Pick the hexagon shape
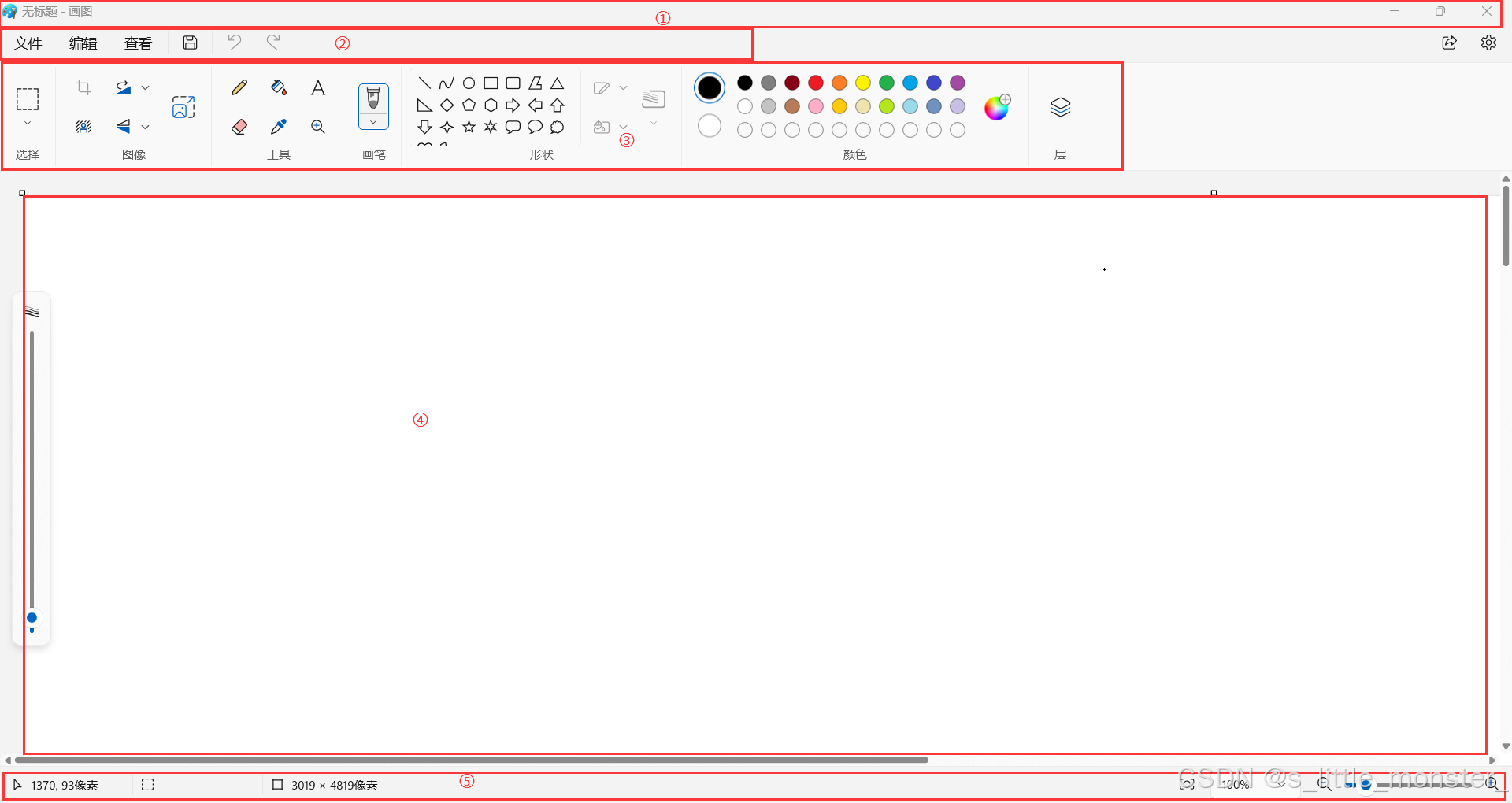This screenshot has width=1512, height=803. [491, 105]
